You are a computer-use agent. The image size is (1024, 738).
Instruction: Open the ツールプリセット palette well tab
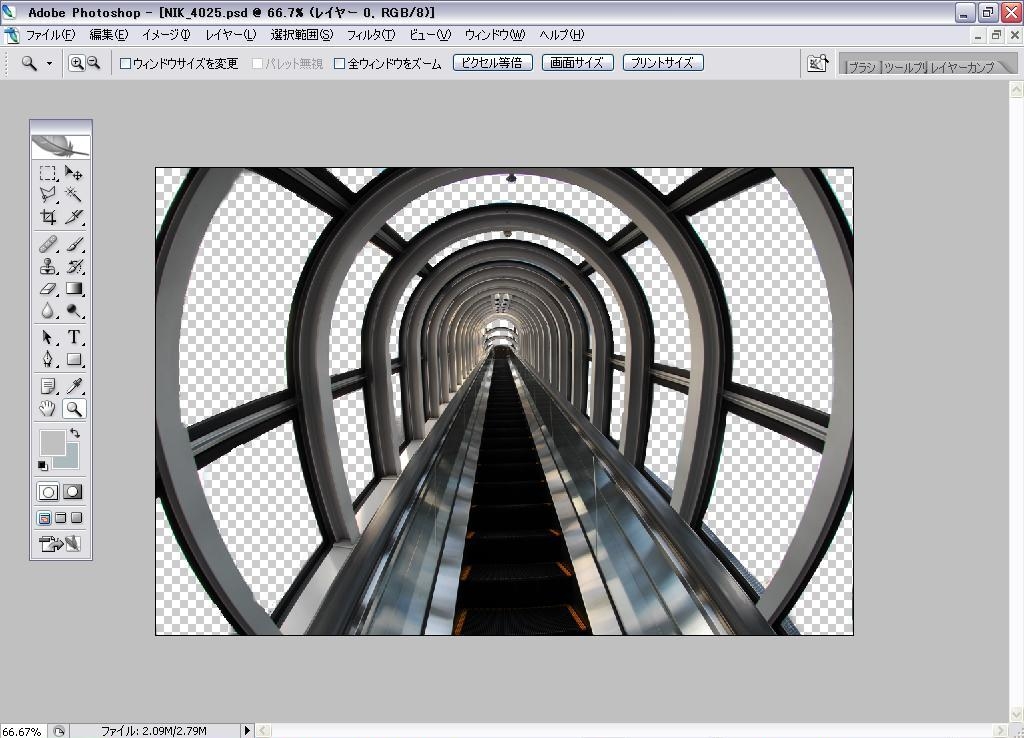tap(904, 67)
